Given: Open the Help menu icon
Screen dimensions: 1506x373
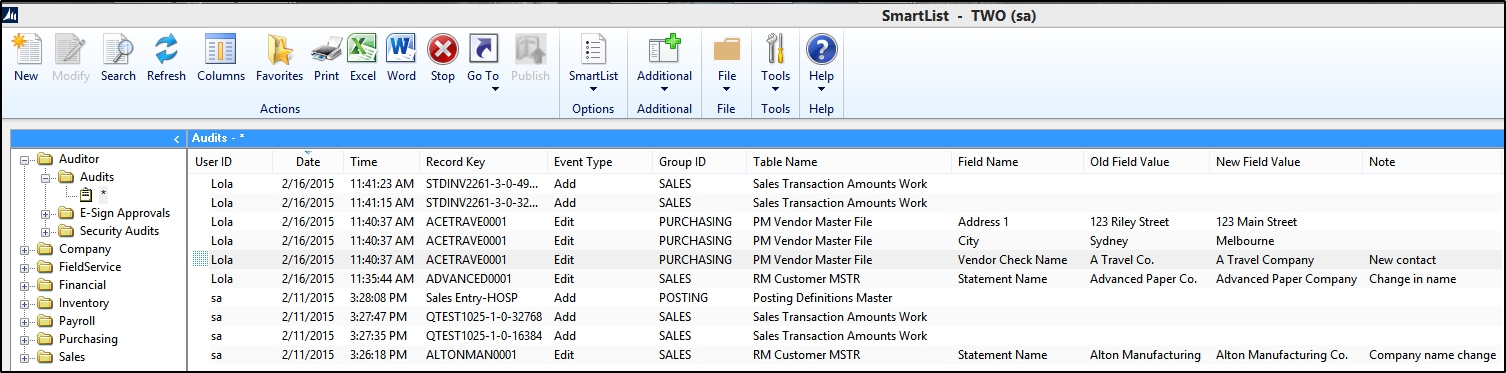Looking at the screenshot, I should (x=821, y=50).
